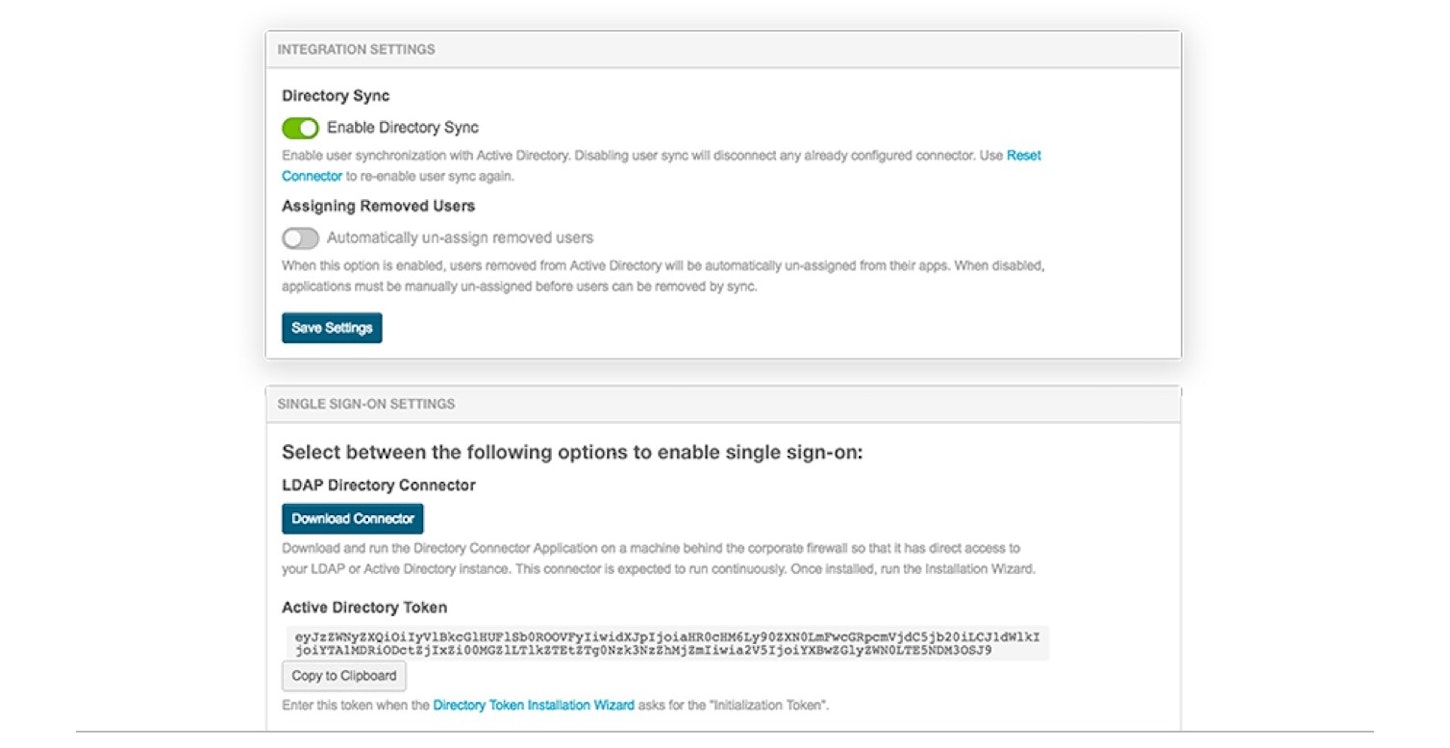Click the Integration Settings panel header

(x=356, y=49)
